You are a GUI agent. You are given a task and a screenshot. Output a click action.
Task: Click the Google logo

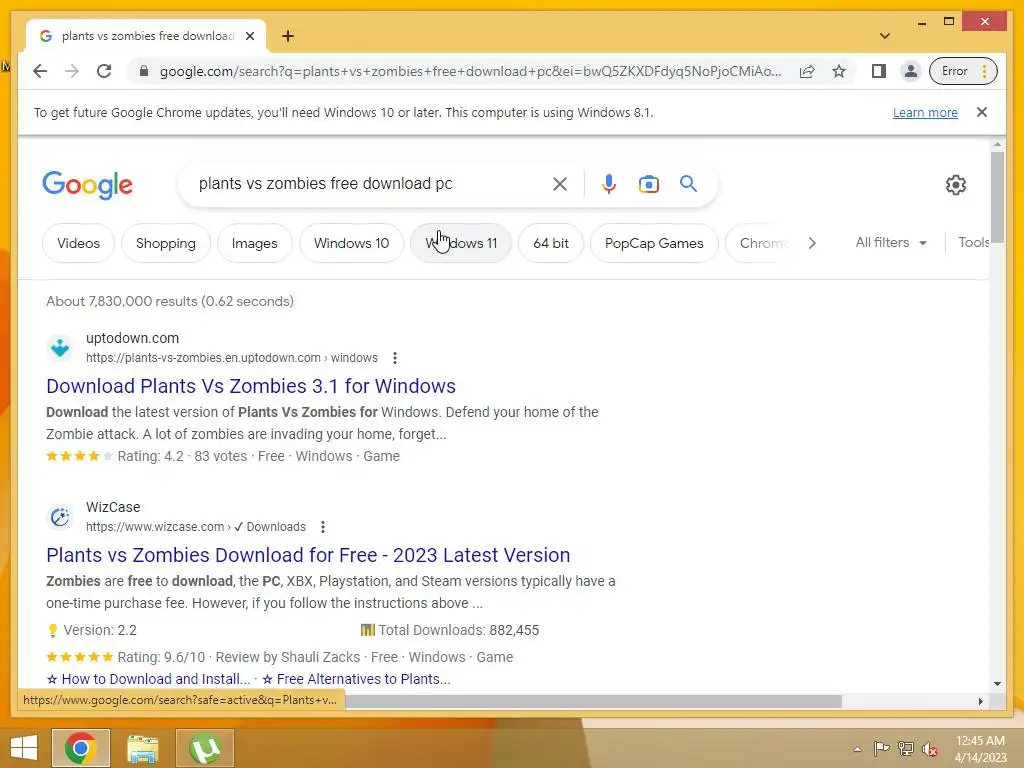coord(88,185)
